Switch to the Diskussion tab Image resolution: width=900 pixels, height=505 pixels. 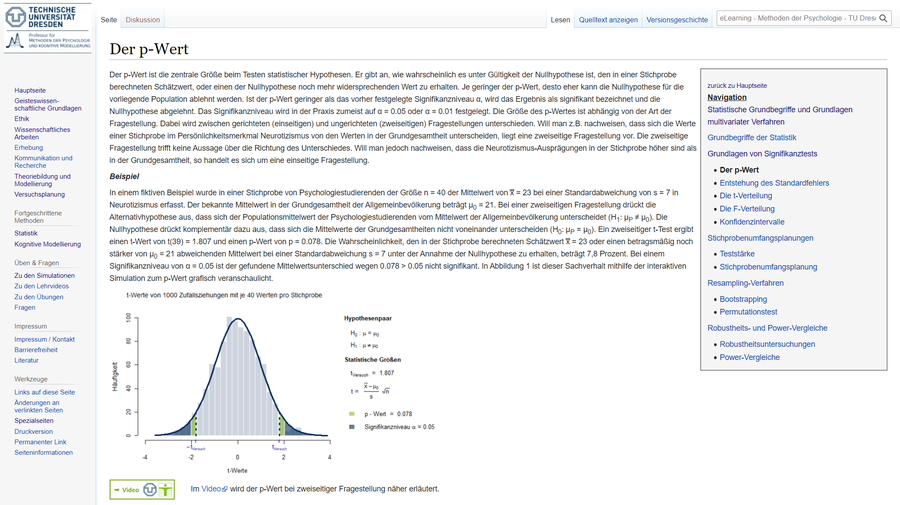(x=143, y=20)
